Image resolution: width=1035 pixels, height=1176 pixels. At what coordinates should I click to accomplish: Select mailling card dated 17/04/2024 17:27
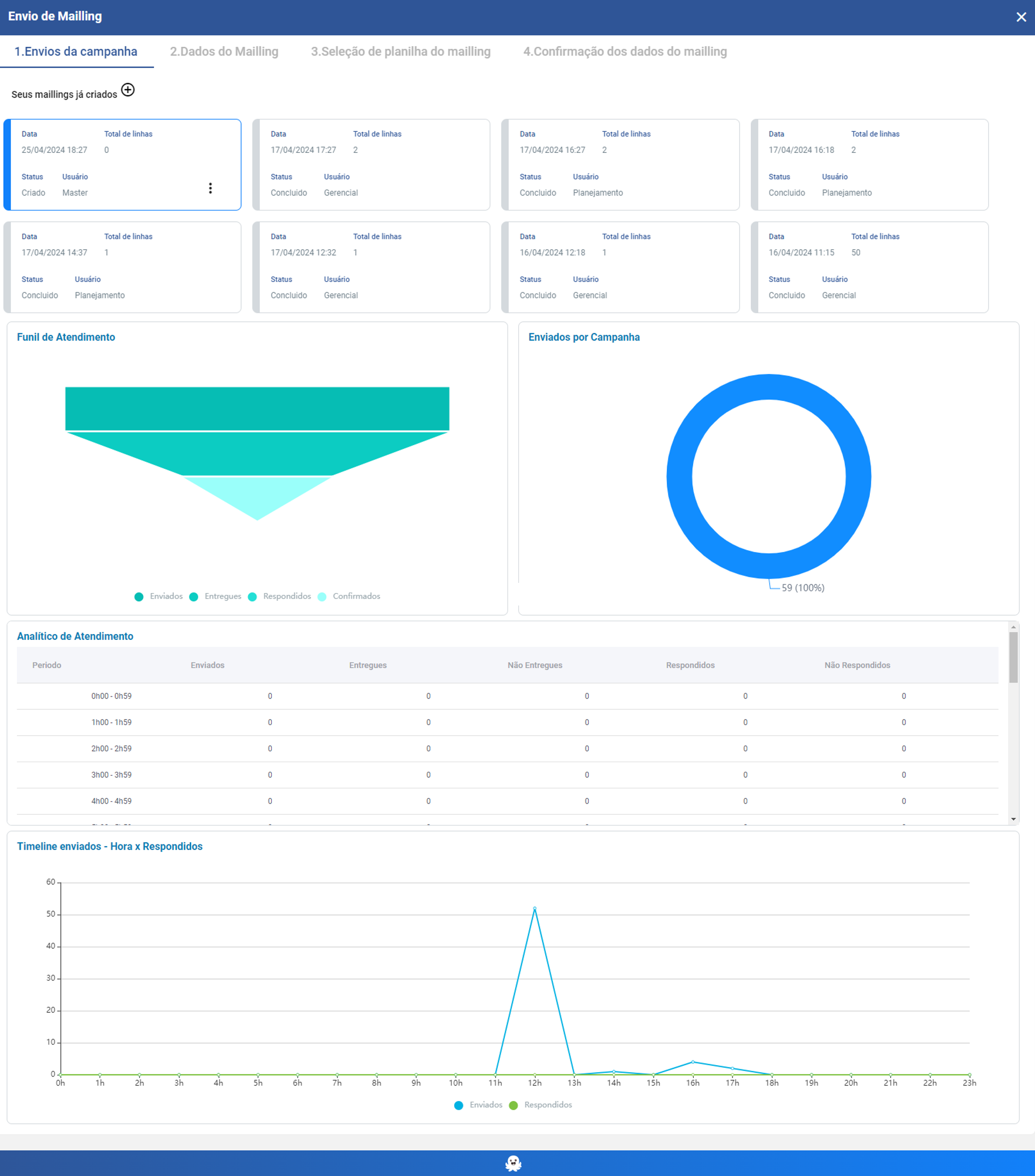point(371,165)
